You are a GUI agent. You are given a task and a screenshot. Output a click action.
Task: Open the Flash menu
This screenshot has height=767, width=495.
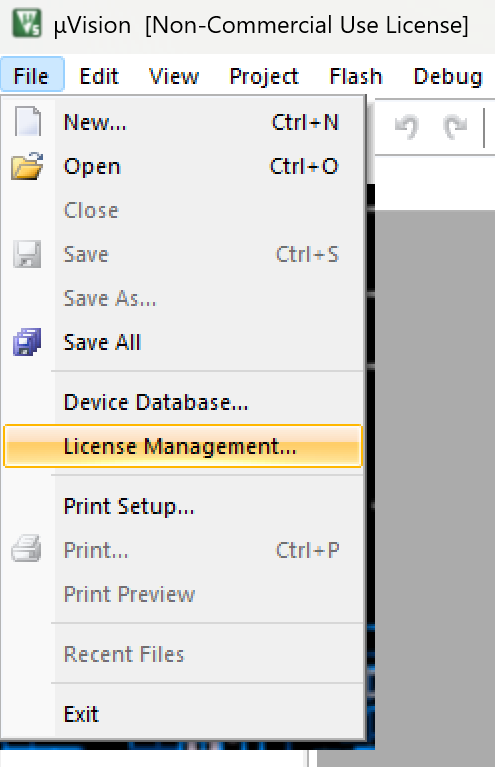pyautogui.click(x=356, y=76)
